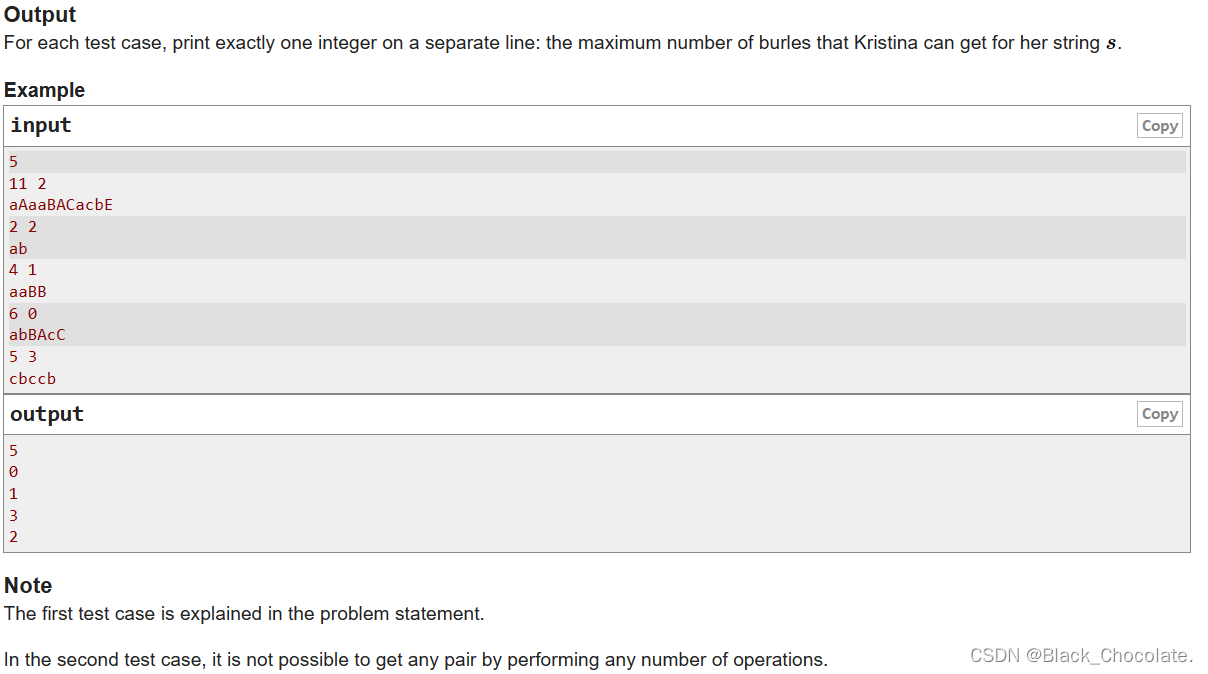
Task: Click the '6 0' input line
Action: click(x=23, y=313)
